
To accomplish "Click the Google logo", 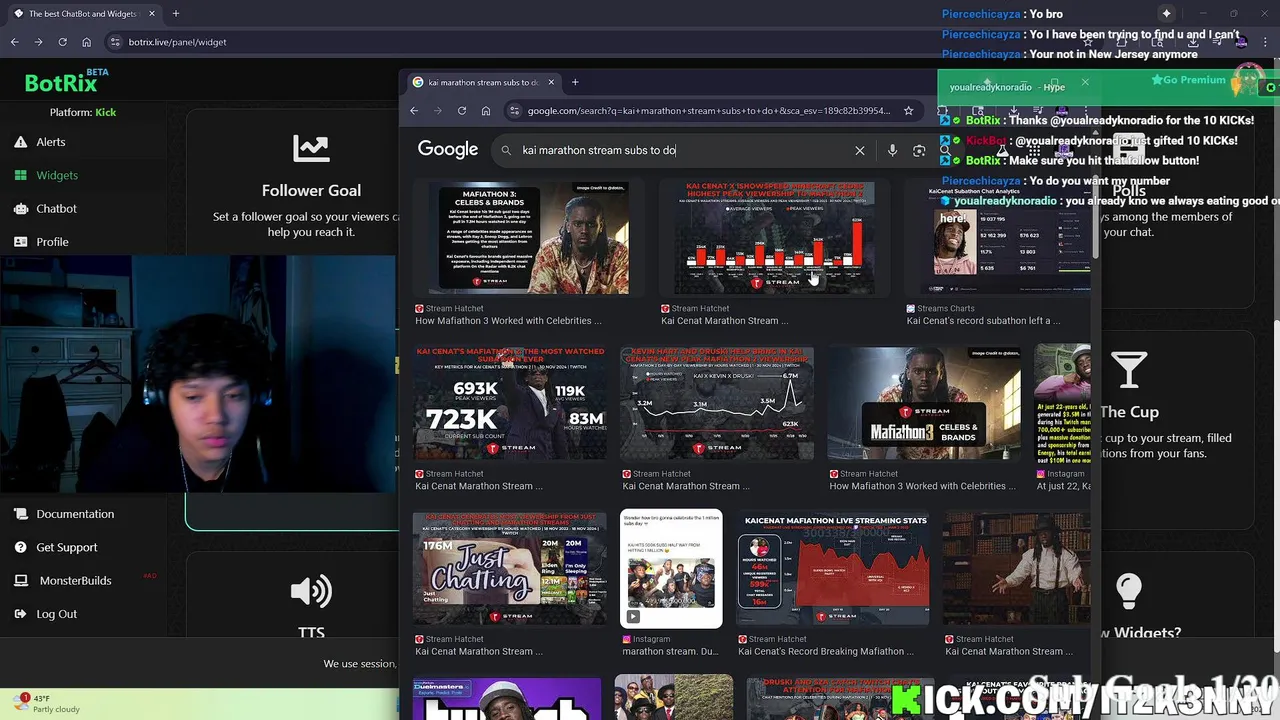I will pos(447,150).
